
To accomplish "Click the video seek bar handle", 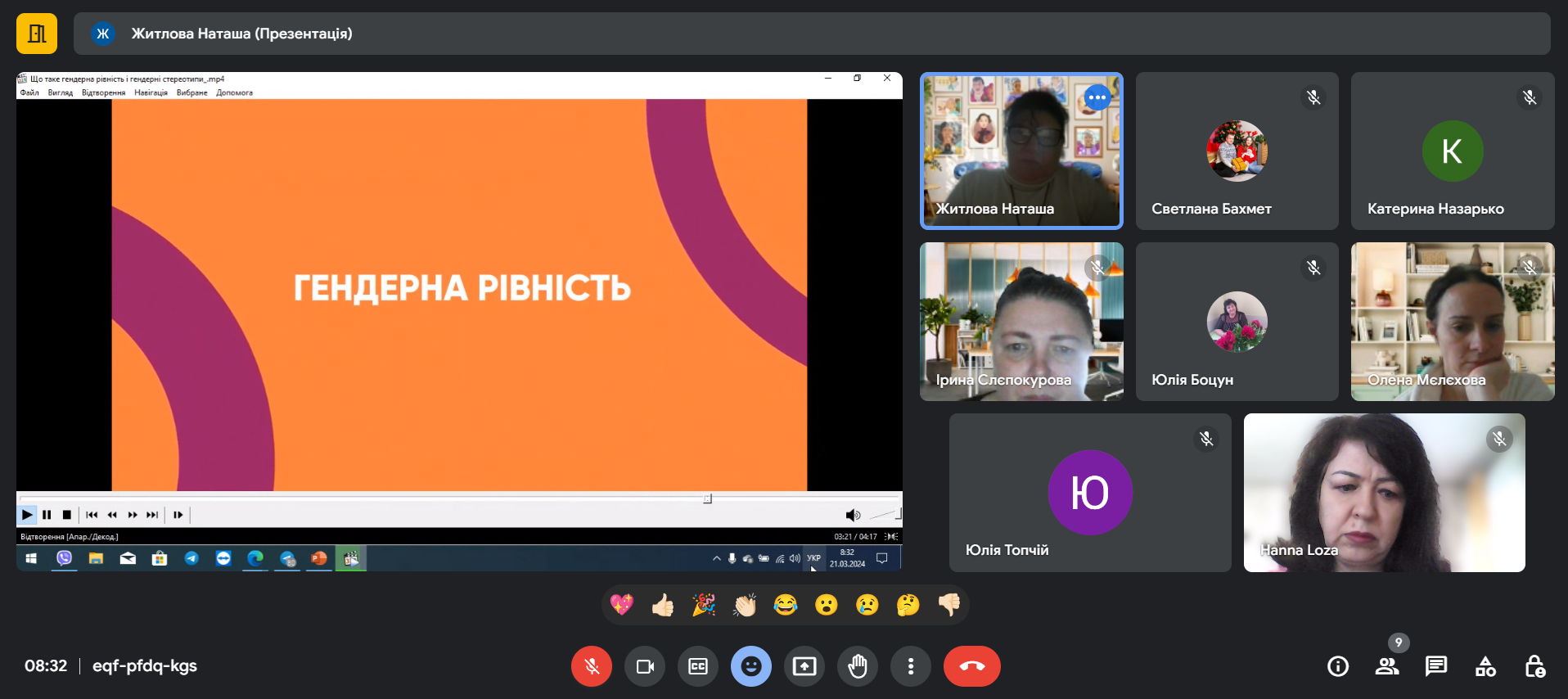I will (708, 498).
